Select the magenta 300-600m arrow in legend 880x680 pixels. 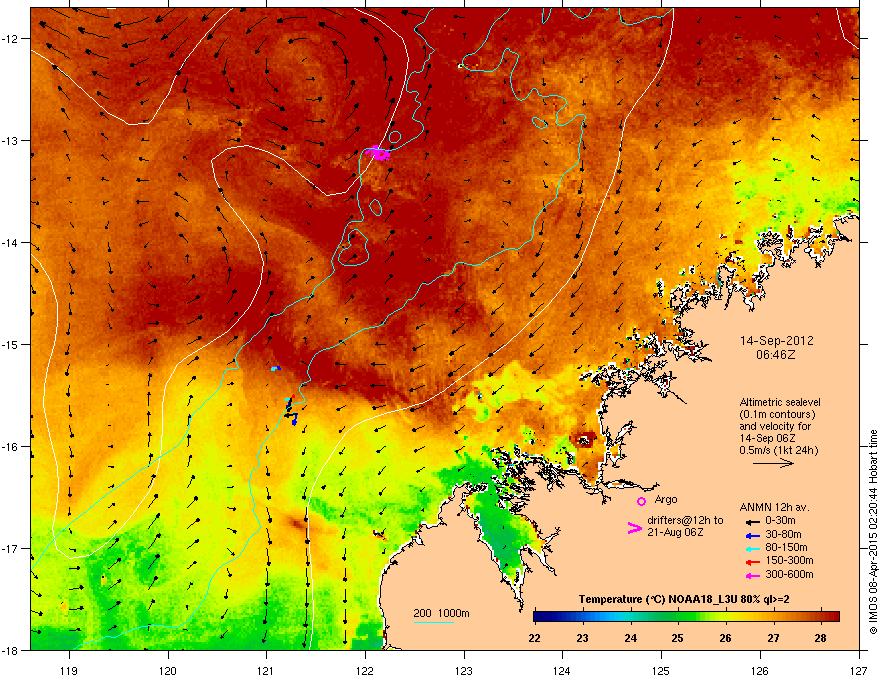(x=752, y=575)
